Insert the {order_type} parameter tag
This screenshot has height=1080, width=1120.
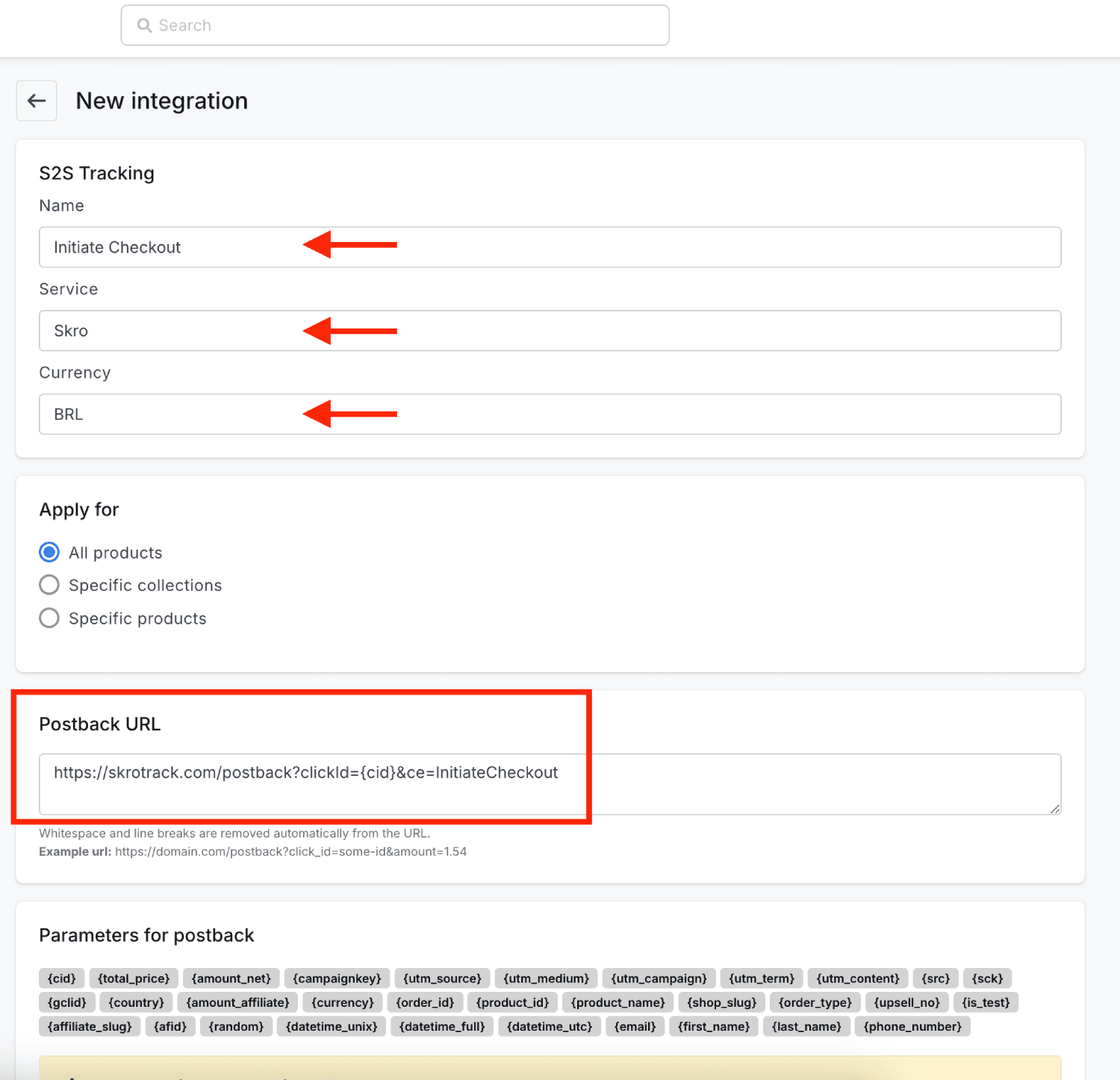(x=815, y=1002)
